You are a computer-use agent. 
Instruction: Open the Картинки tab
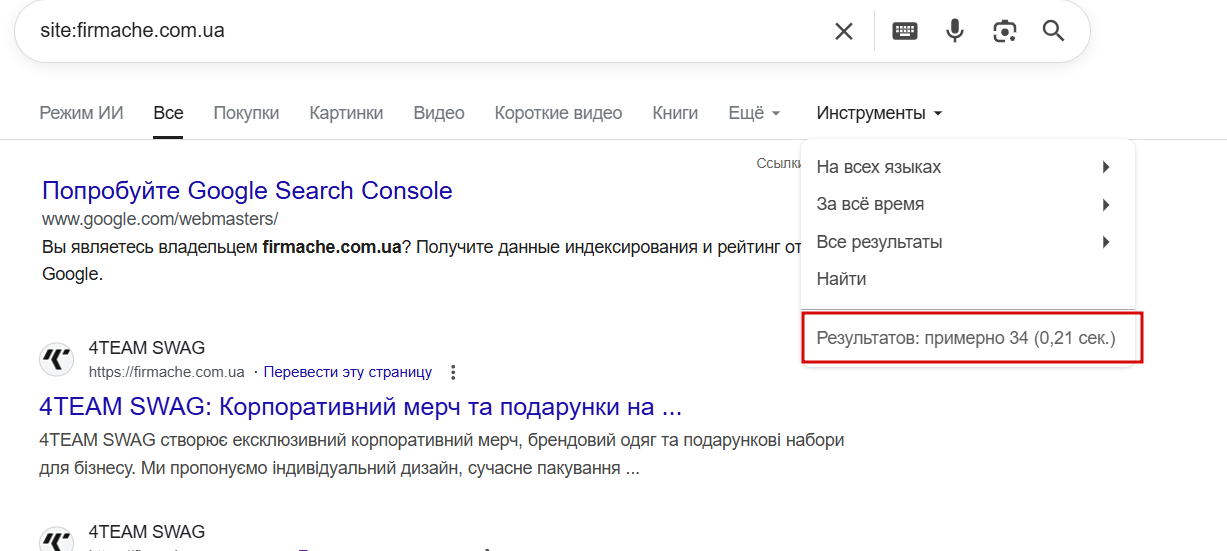(346, 113)
